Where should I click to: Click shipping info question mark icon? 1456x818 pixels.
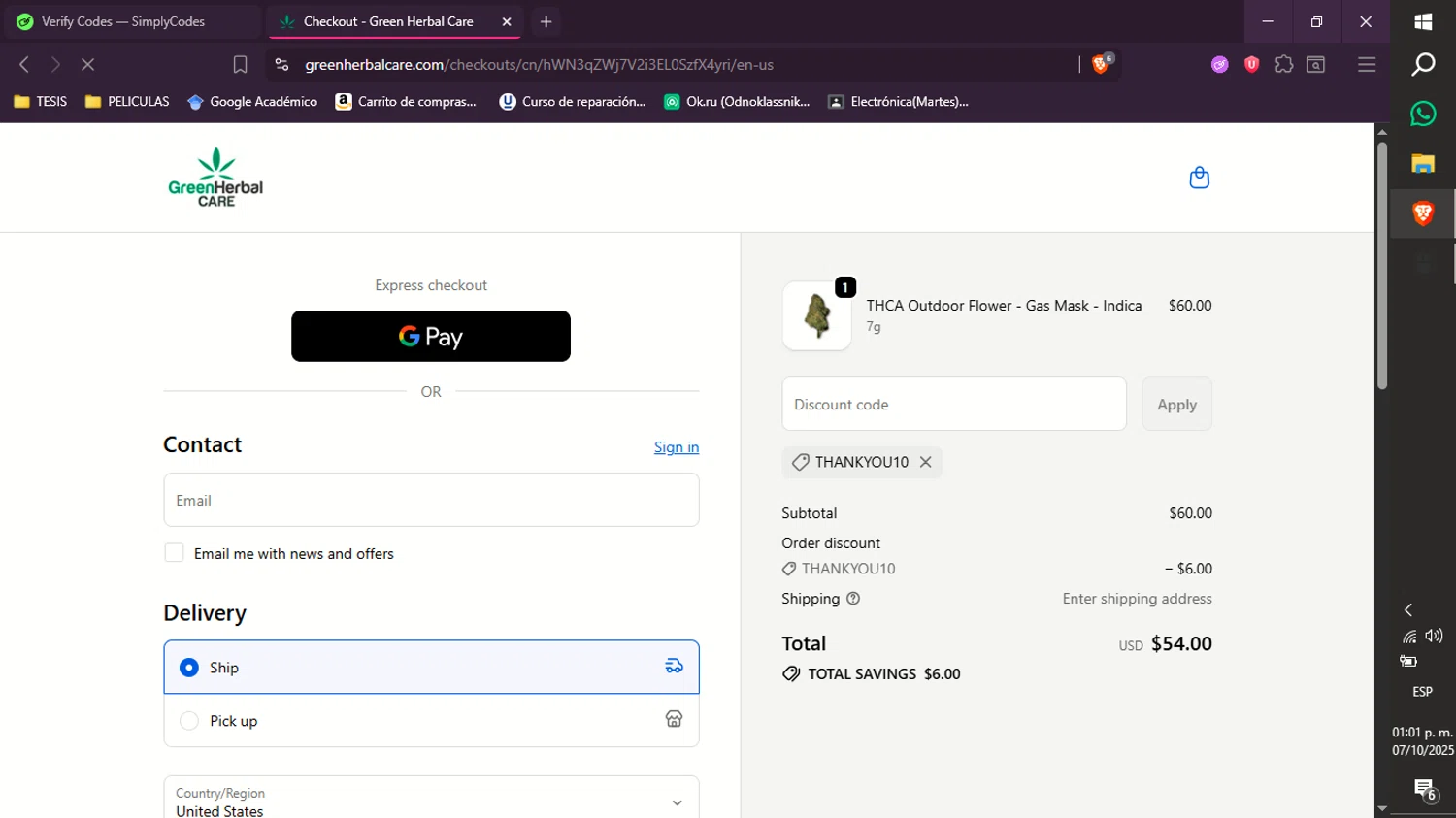(853, 599)
